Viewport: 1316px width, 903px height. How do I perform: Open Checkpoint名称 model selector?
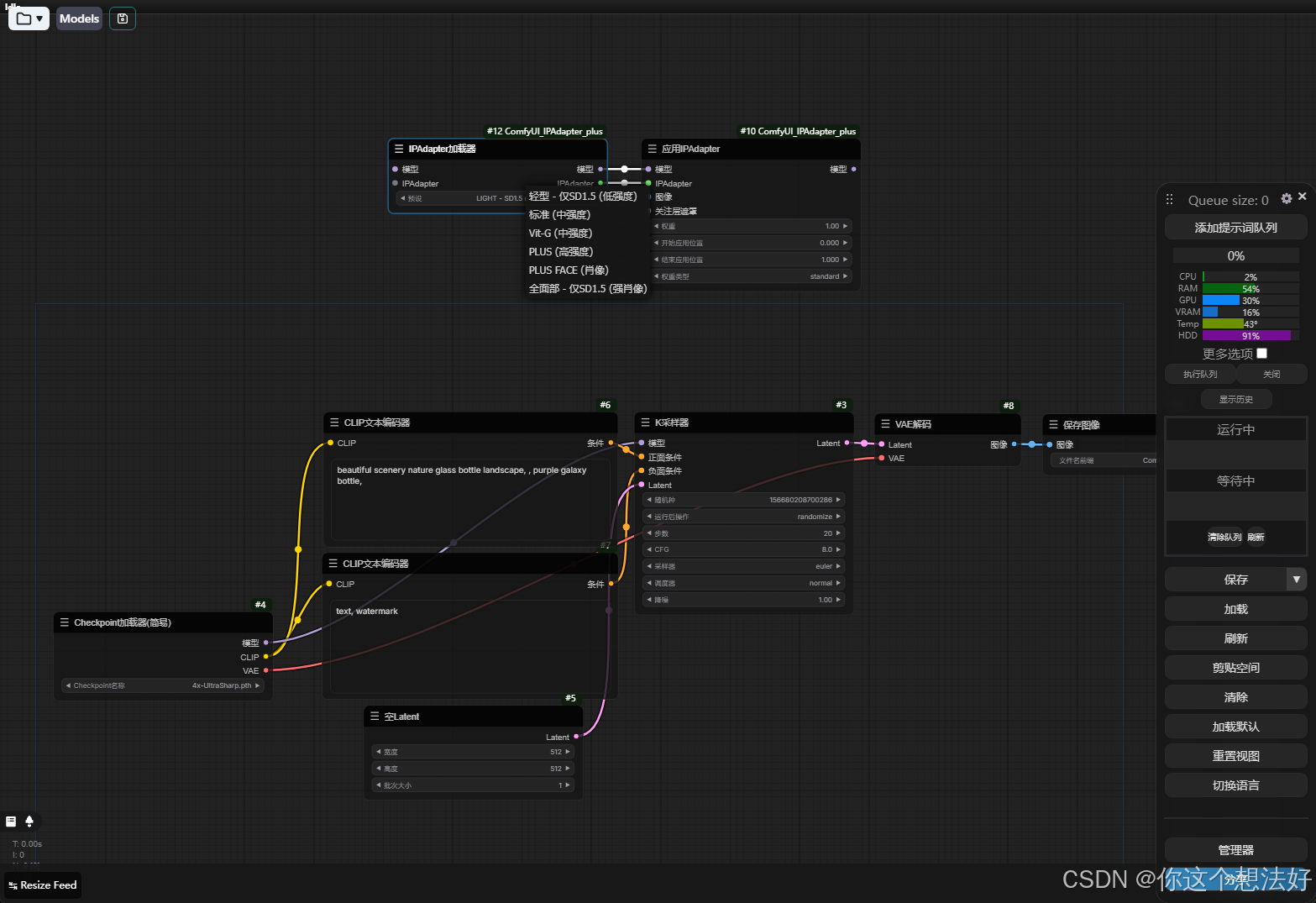coord(164,685)
